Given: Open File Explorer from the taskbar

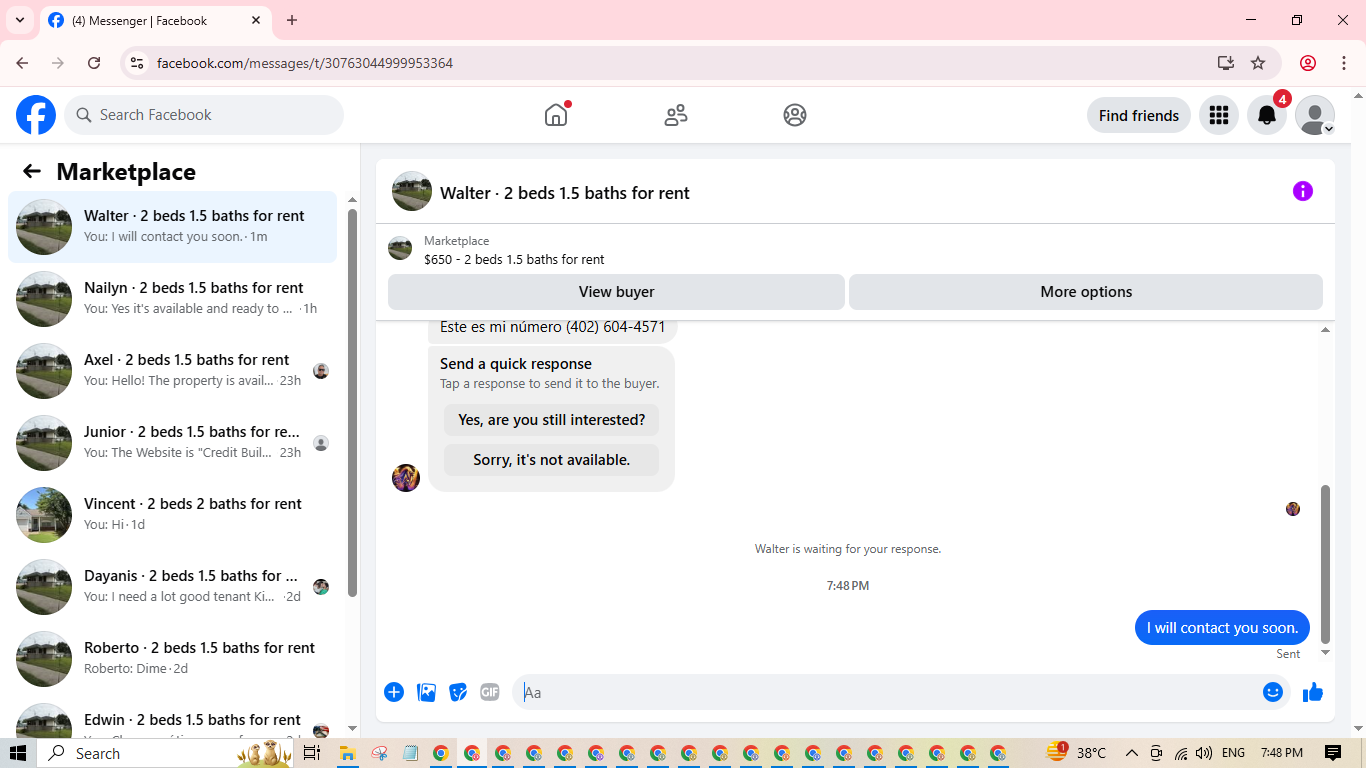Looking at the screenshot, I should coord(348,753).
